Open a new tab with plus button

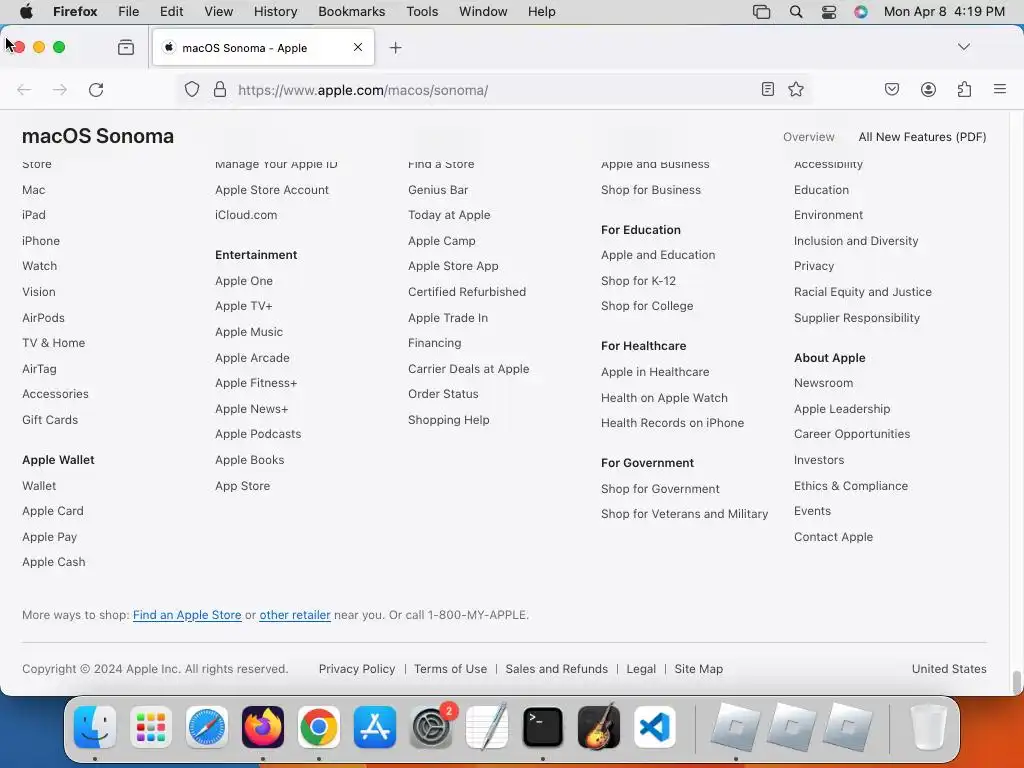[395, 48]
